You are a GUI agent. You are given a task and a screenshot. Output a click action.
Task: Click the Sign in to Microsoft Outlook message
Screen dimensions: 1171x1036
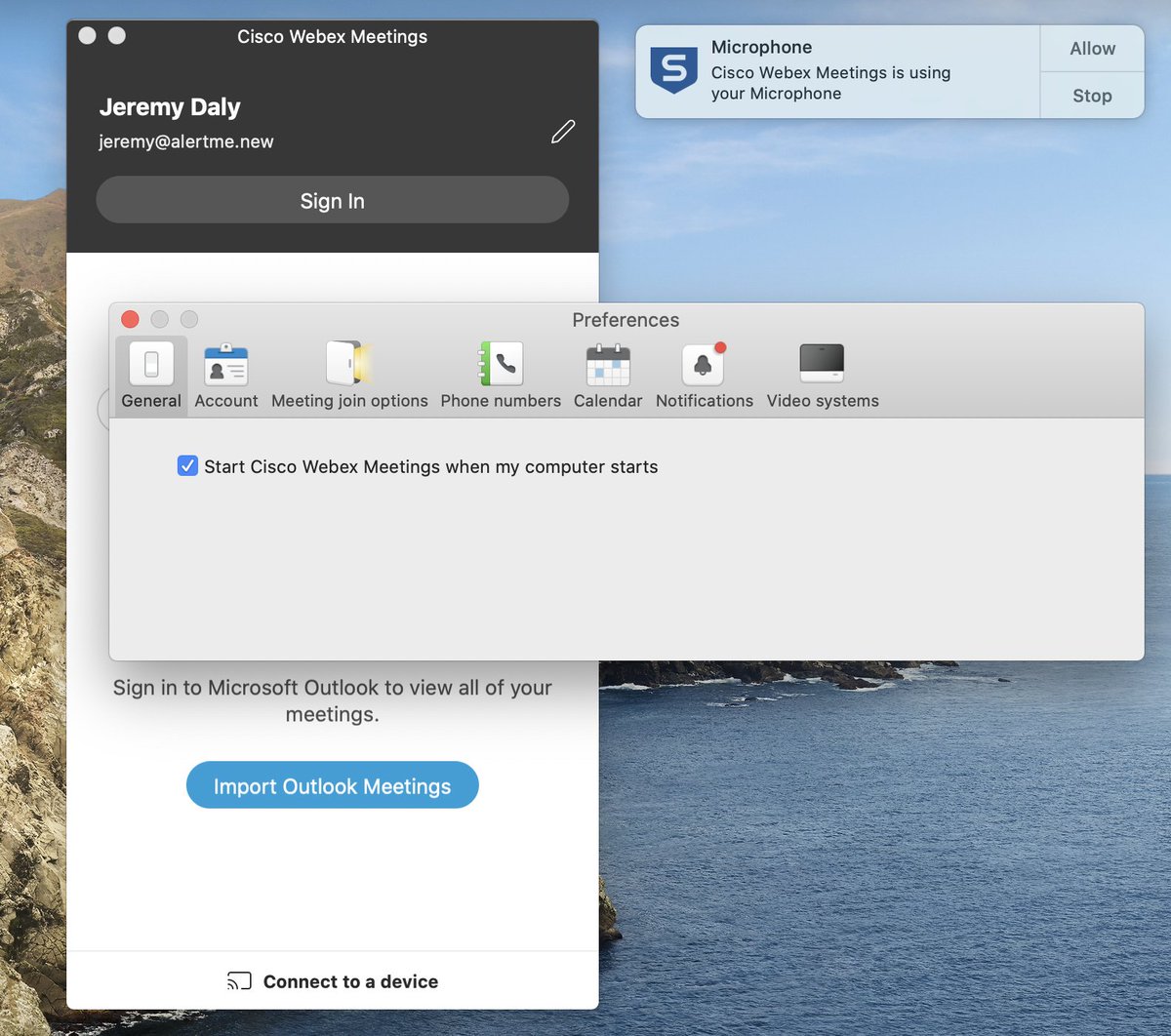coord(332,700)
